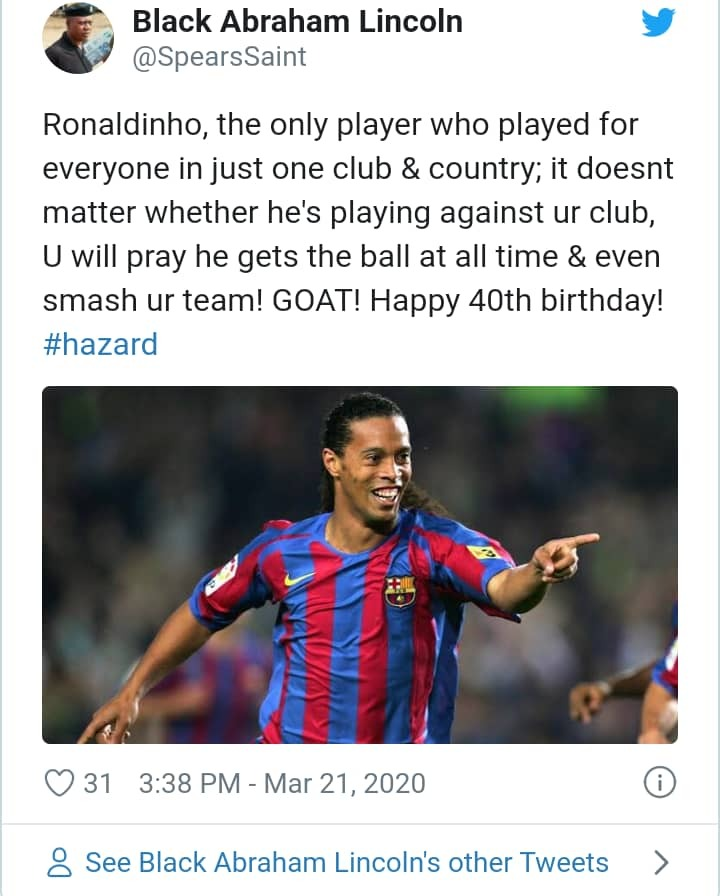
Task: Expand the right chevron arrow at bottom
Action: click(x=661, y=862)
